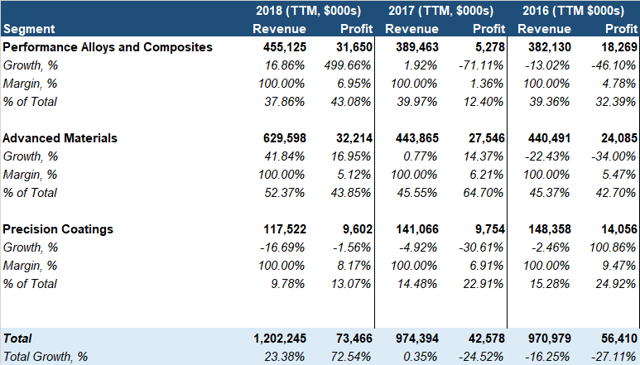This screenshot has width=640, height=365.
Task: Select the 73,466 total profit cell
Action: coord(354,338)
